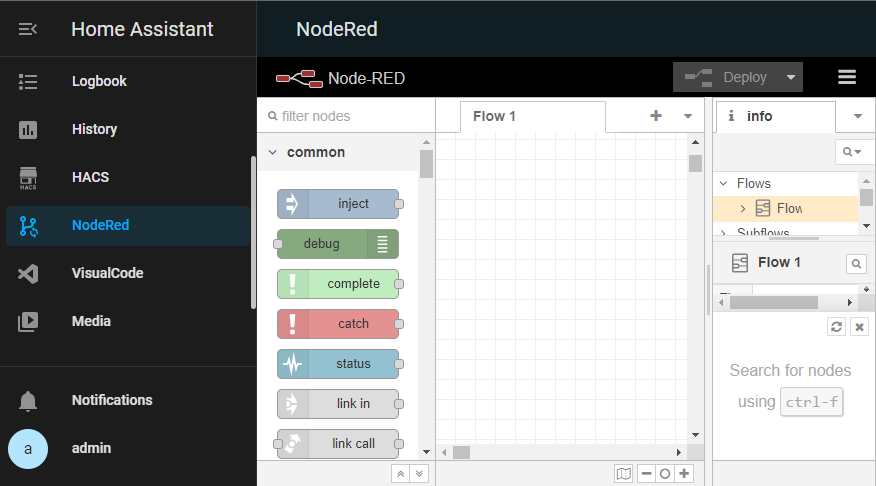
Task: Zoom in the workspace with plus button
Action: tap(684, 474)
